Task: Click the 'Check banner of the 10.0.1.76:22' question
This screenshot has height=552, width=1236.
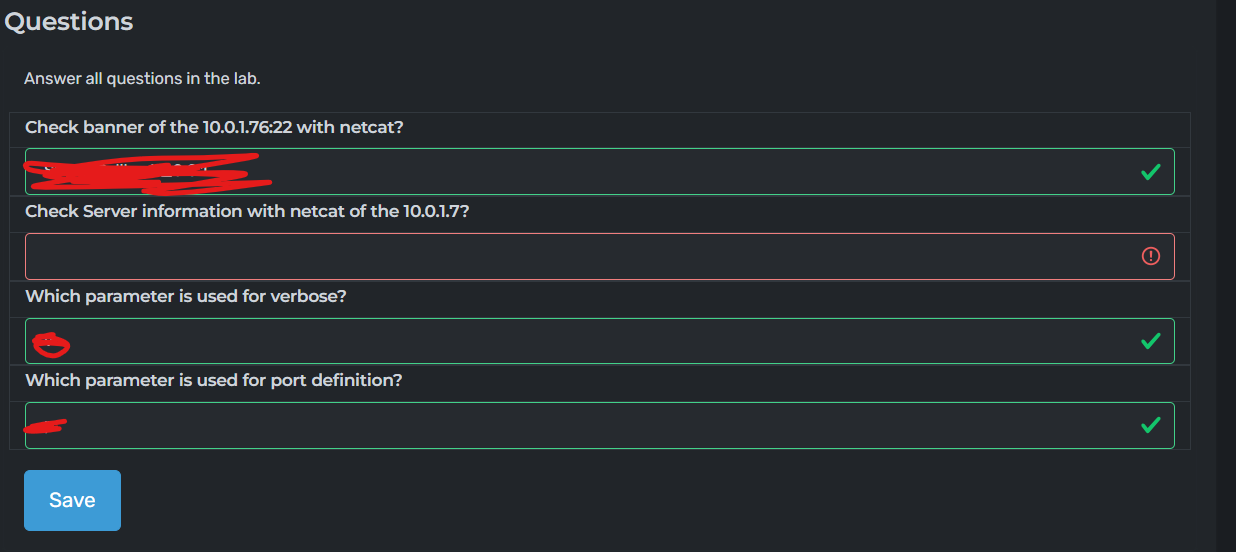Action: point(187,128)
